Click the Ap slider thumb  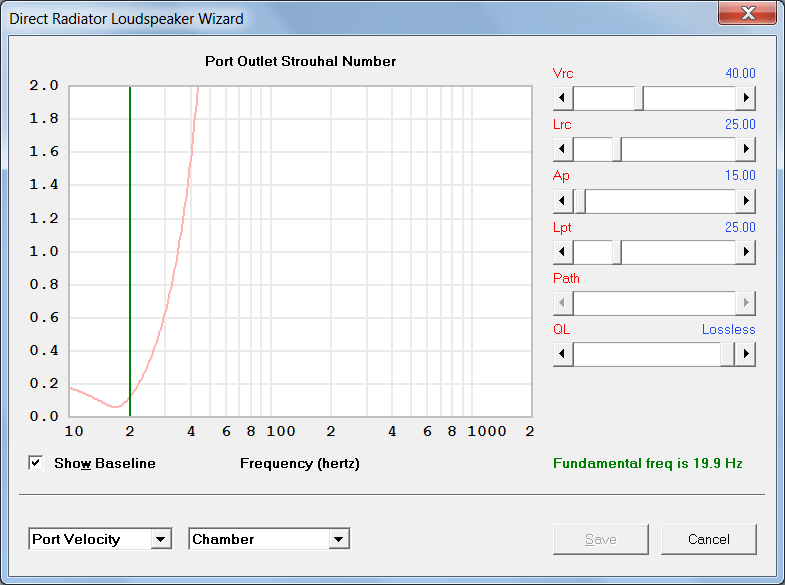click(x=580, y=201)
